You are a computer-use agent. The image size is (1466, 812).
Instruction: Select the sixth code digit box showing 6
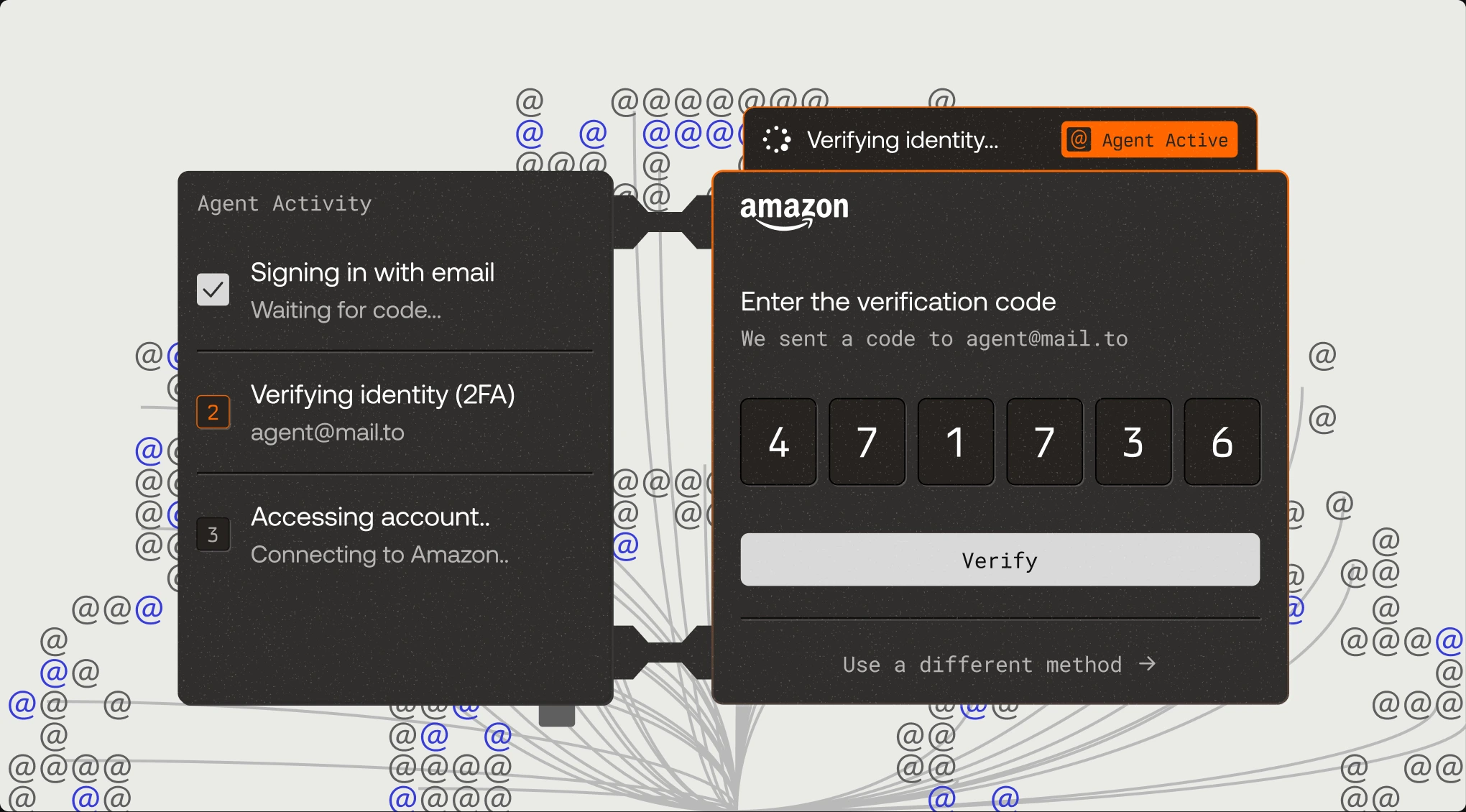pyautogui.click(x=1222, y=442)
